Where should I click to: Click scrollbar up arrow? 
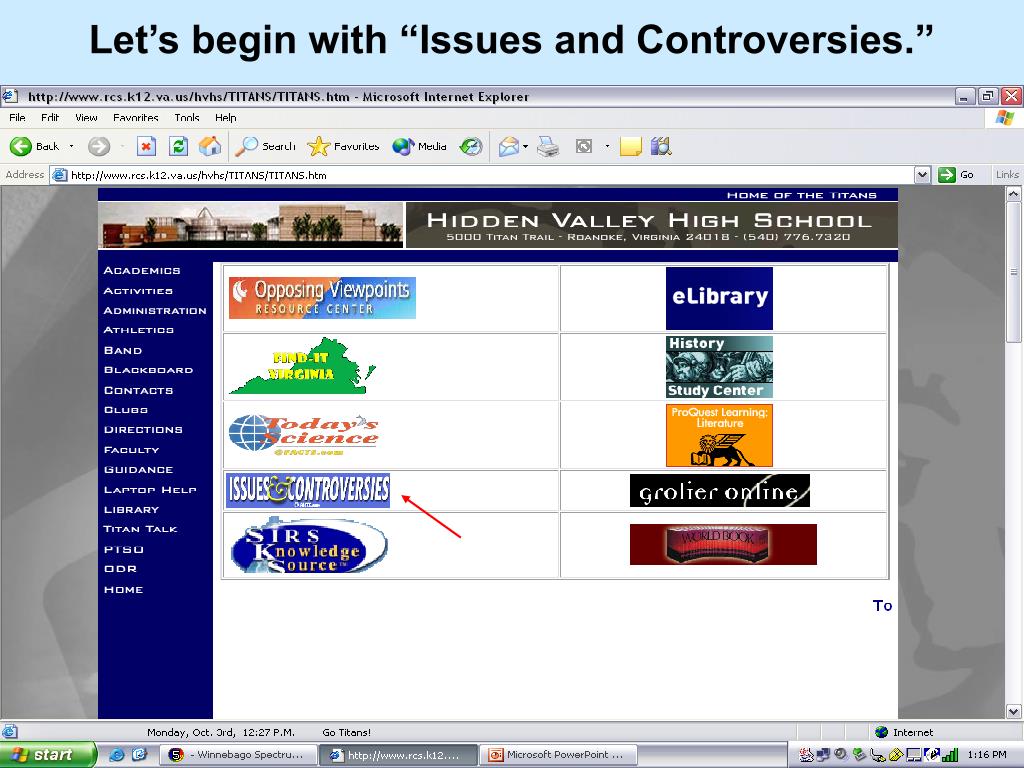pos(1014,194)
